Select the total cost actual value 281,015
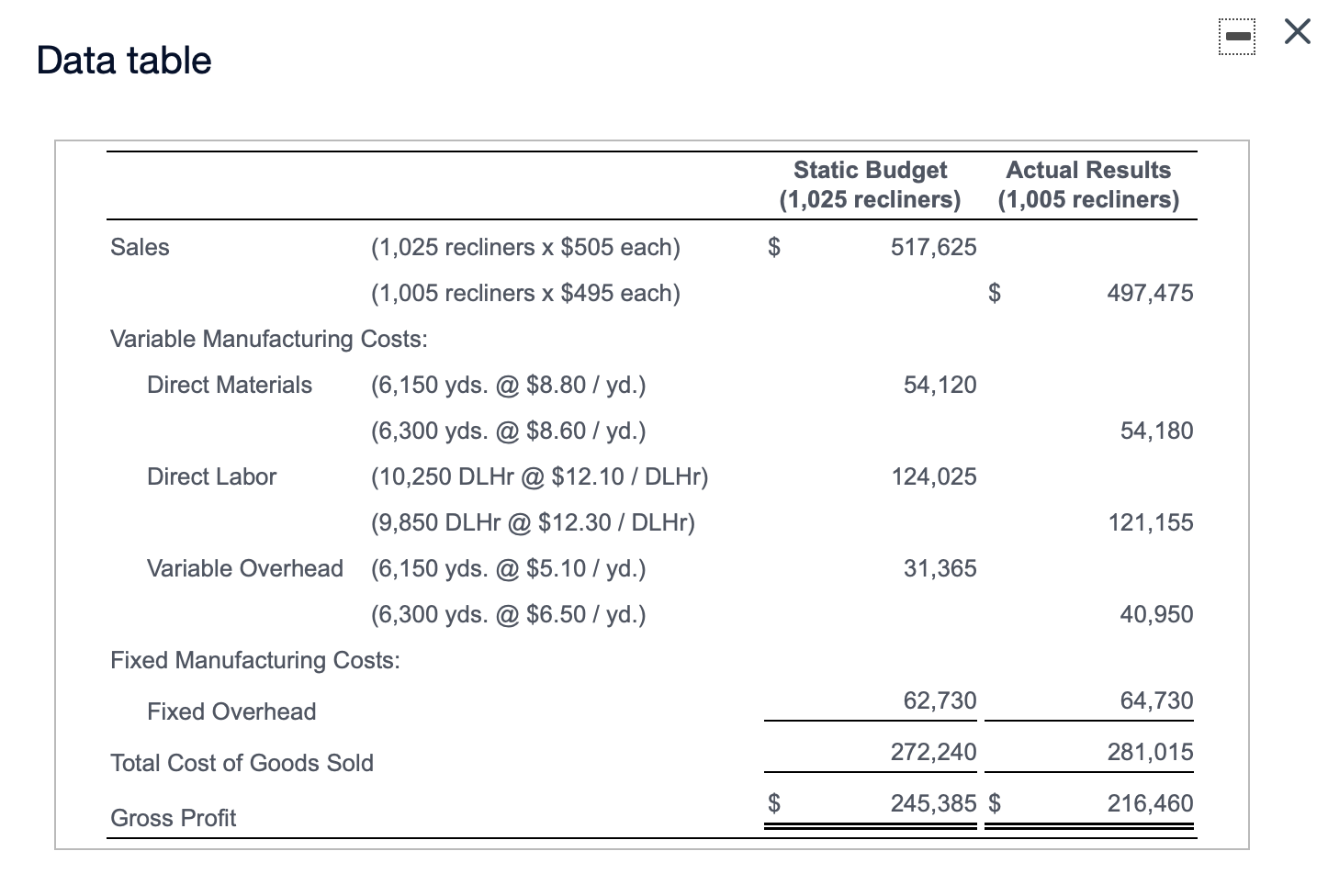Image resolution: width=1328 pixels, height=896 pixels. coord(1151,752)
